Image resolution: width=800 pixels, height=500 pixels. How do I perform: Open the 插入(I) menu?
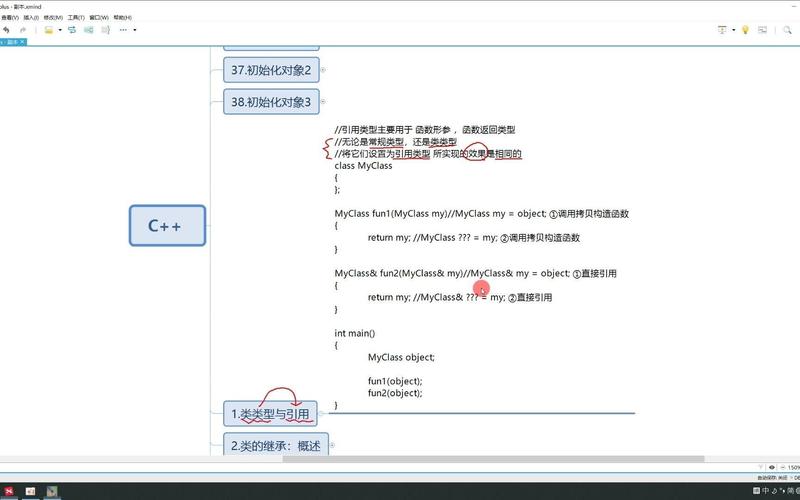pos(31,17)
